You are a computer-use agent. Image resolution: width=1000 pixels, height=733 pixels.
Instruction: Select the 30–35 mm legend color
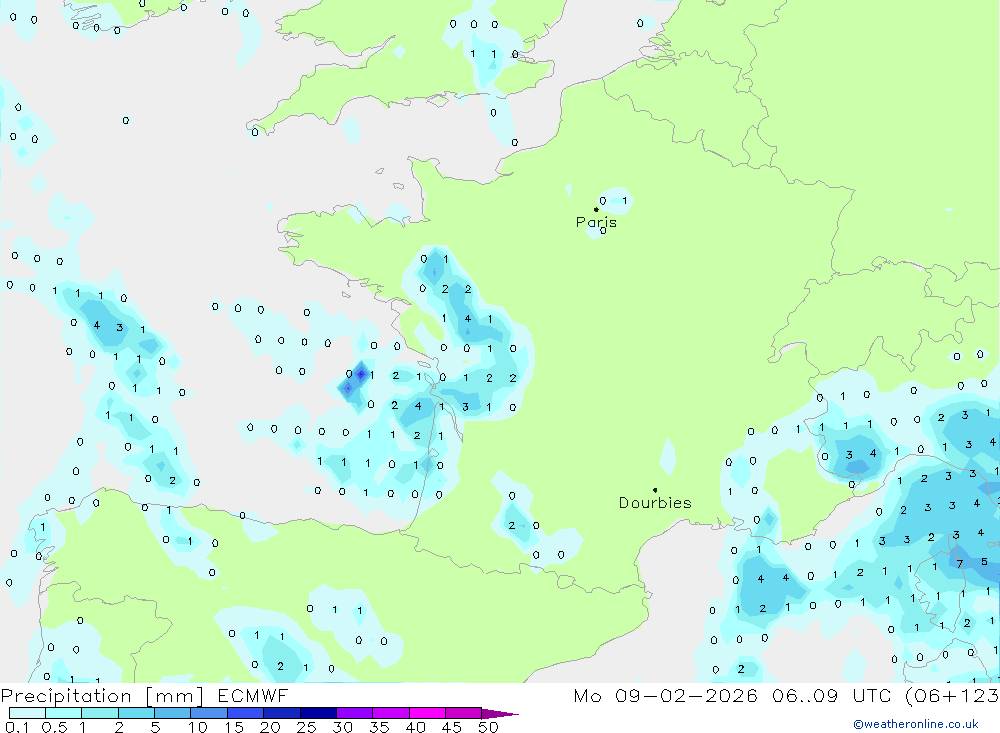pos(355,713)
